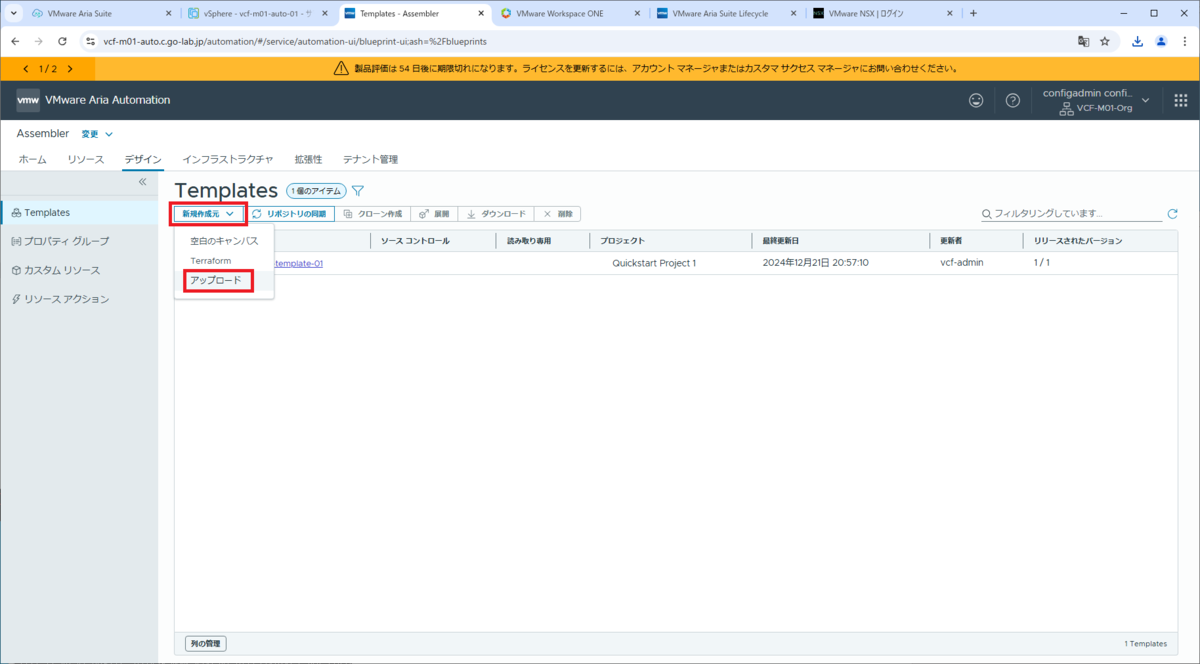The height and width of the screenshot is (664, 1200).
Task: Open the browser downloads icon
Action: pyautogui.click(x=1138, y=41)
